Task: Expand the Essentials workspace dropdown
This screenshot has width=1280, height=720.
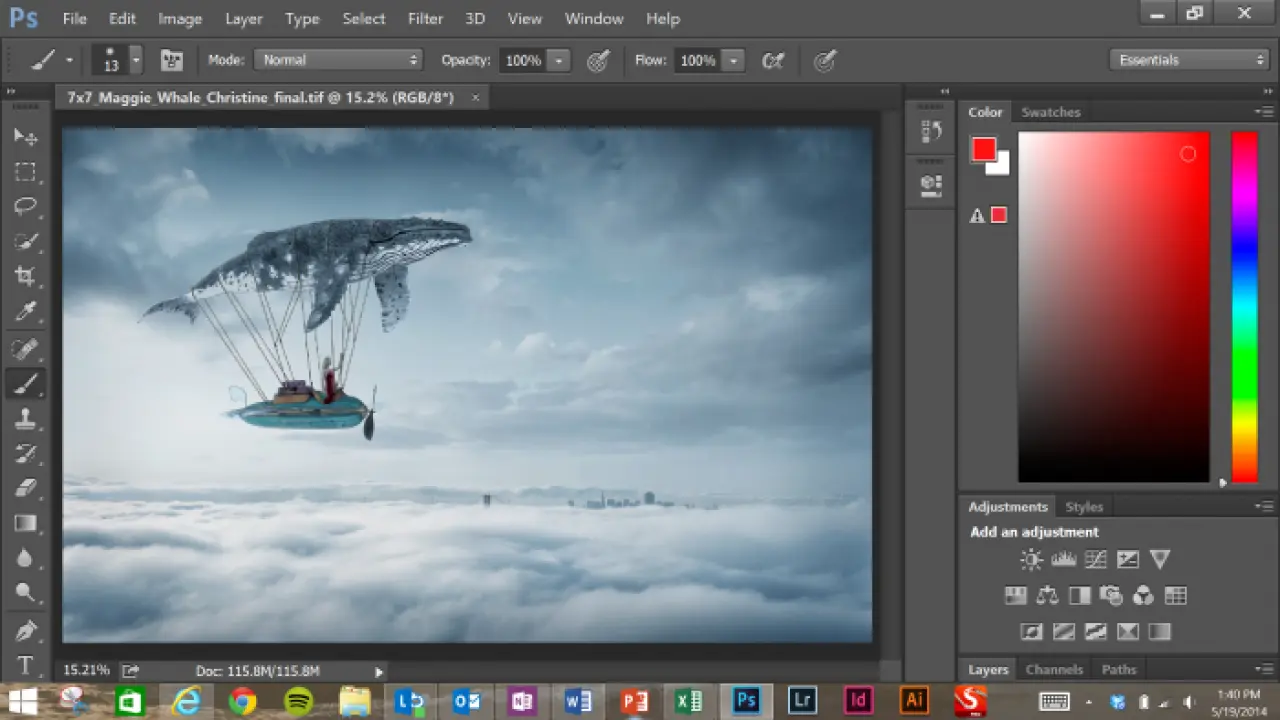Action: 1189,60
